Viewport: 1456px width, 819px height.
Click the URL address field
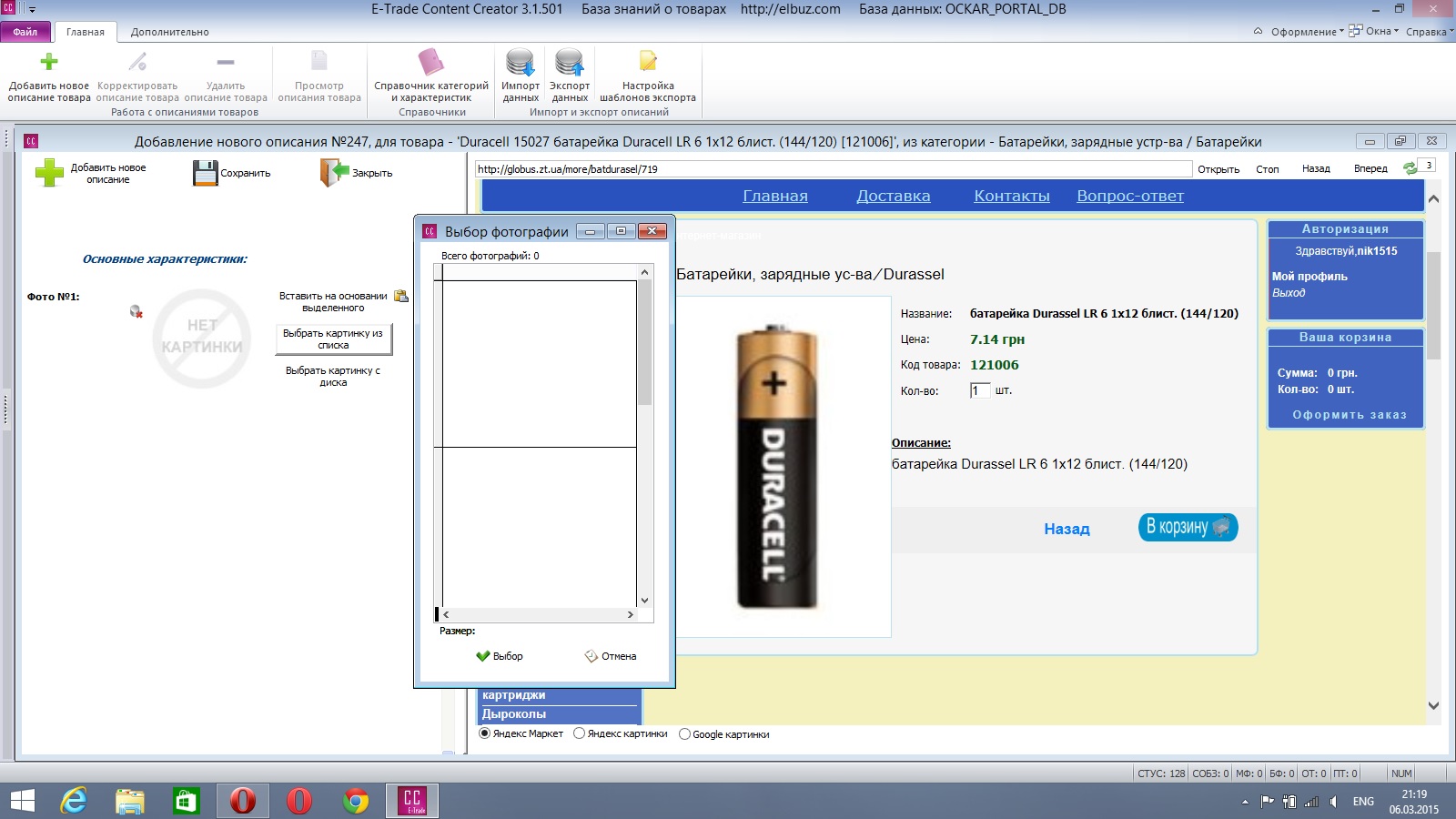(833, 169)
